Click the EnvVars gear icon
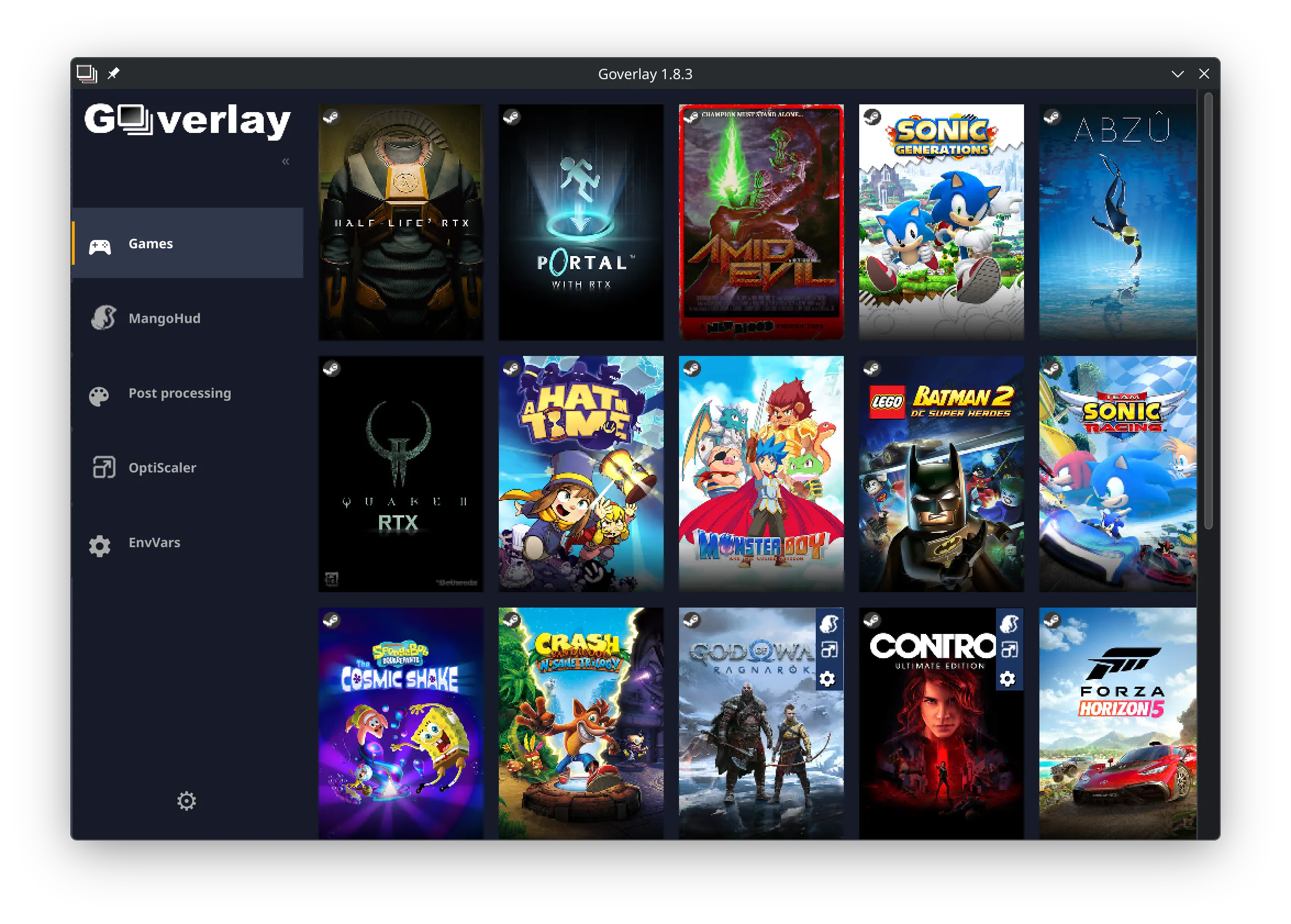The width and height of the screenshot is (1291, 924). pos(99,546)
